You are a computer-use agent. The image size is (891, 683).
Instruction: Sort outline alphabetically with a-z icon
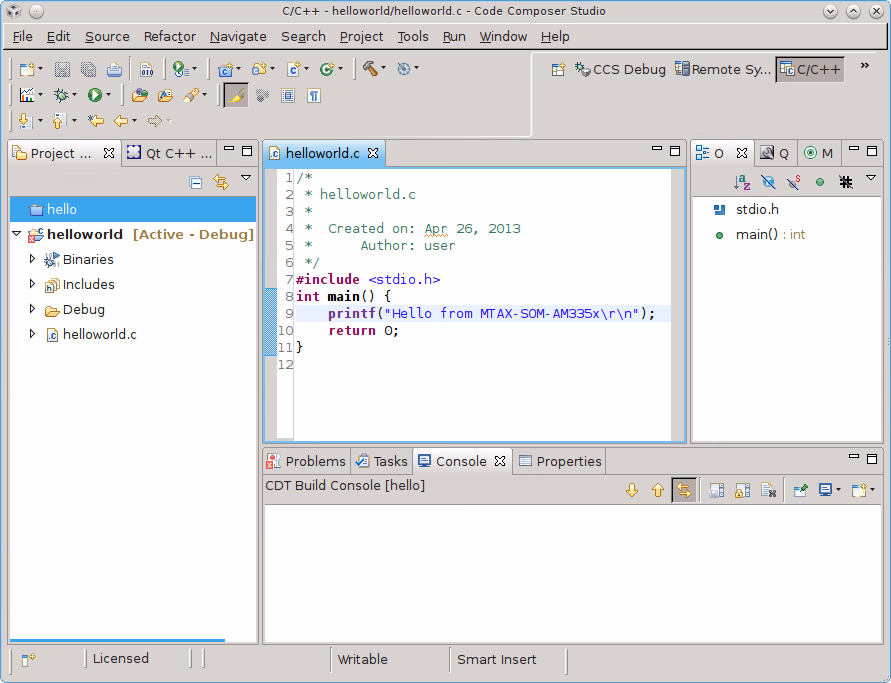[x=742, y=182]
